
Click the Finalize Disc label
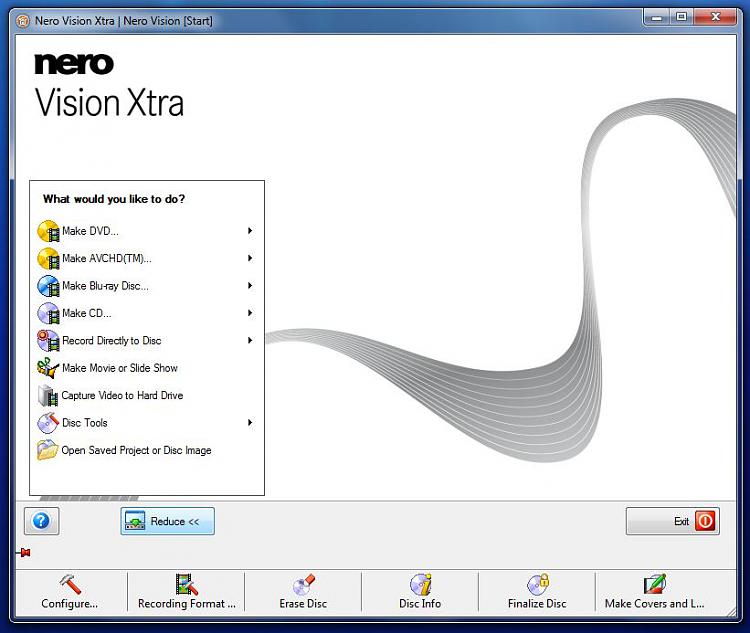click(x=537, y=604)
